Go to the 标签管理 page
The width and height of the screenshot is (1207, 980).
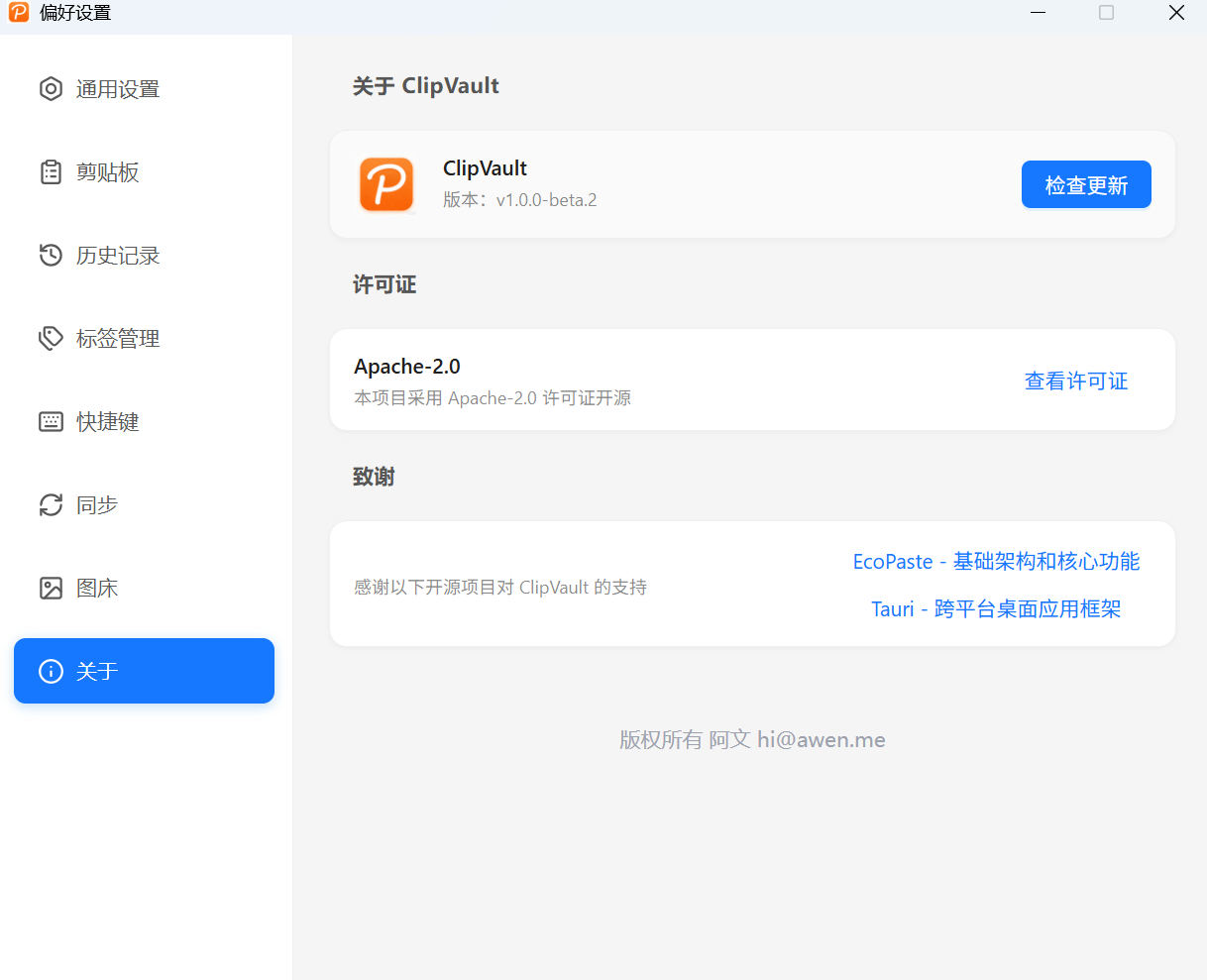point(117,338)
